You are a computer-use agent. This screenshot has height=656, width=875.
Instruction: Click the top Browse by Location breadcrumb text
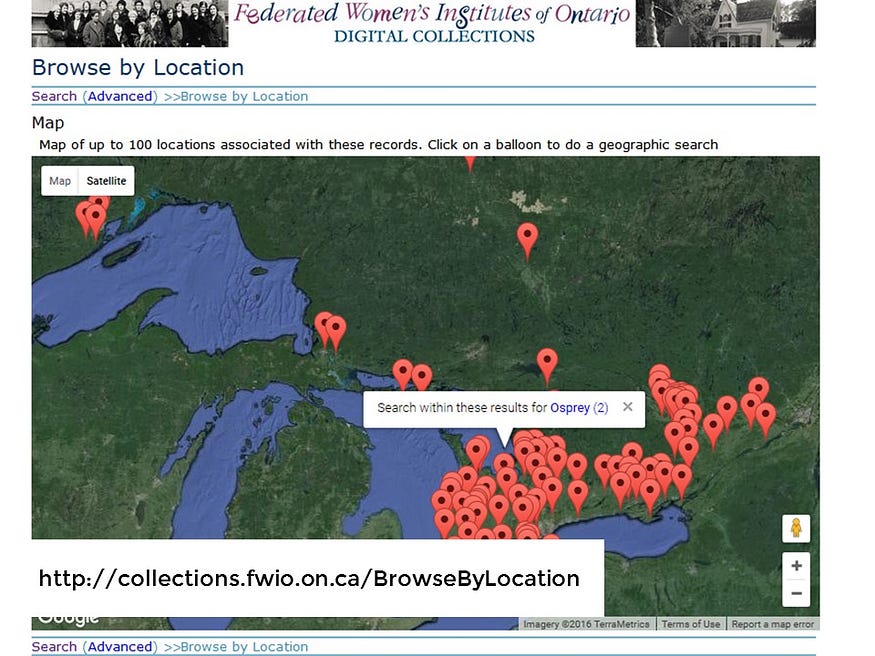pyautogui.click(x=244, y=96)
